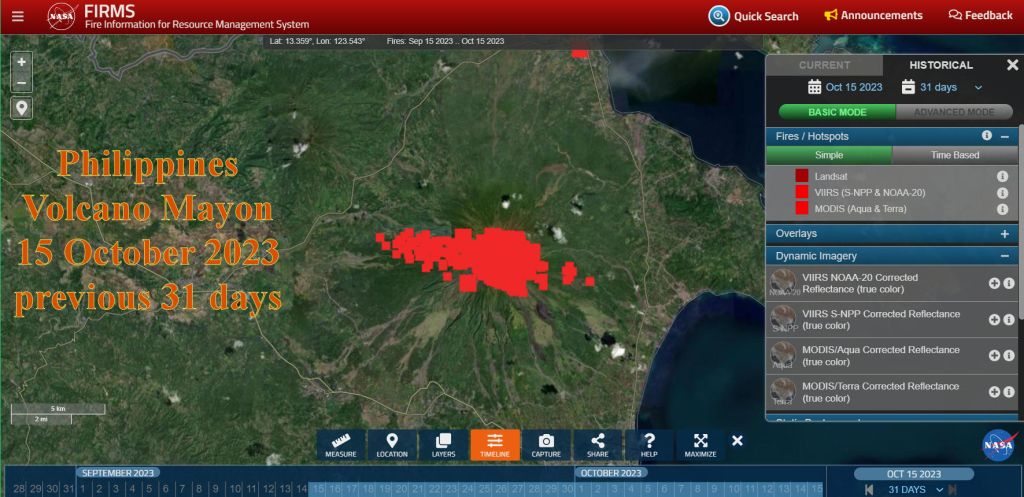Open the Help tool
Viewport: 1024px width, 497px height.
(x=650, y=445)
